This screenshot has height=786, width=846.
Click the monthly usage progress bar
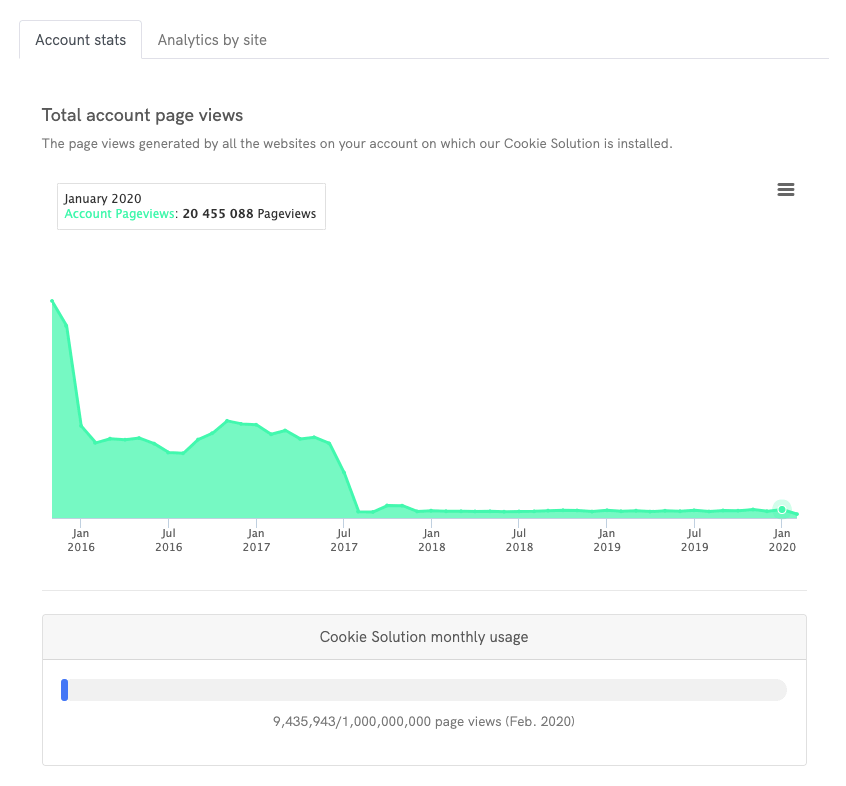pyautogui.click(x=424, y=690)
